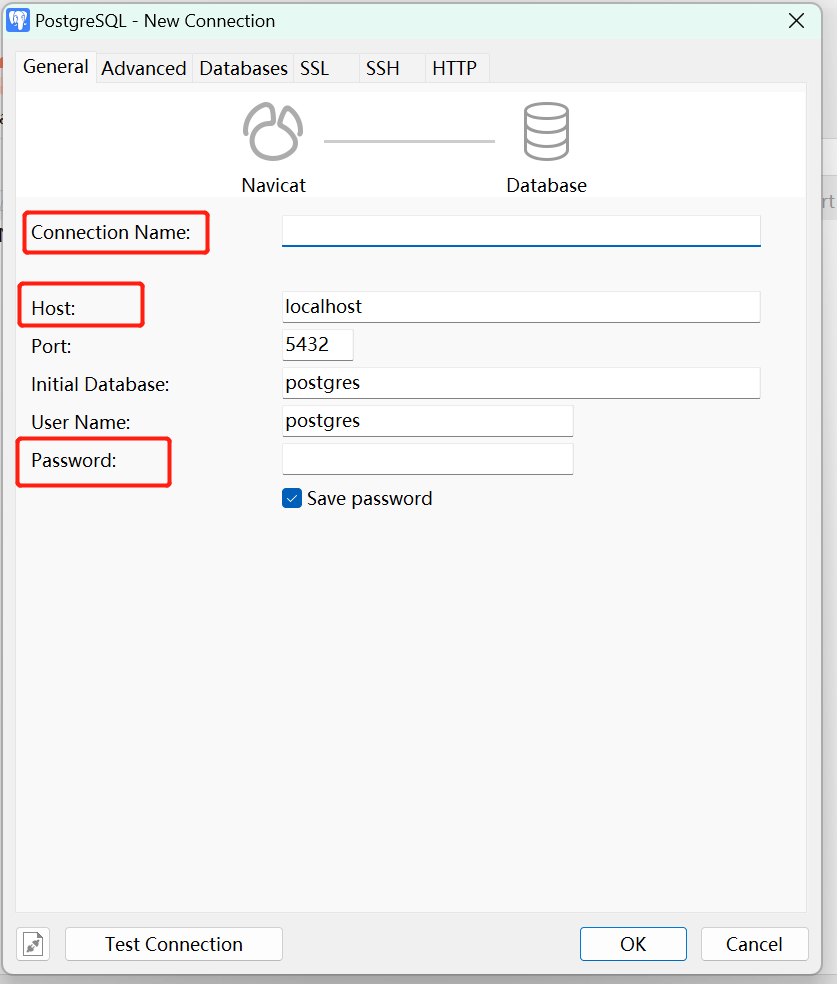This screenshot has height=984, width=837.
Task: Select the User Name input box
Action: click(x=427, y=421)
